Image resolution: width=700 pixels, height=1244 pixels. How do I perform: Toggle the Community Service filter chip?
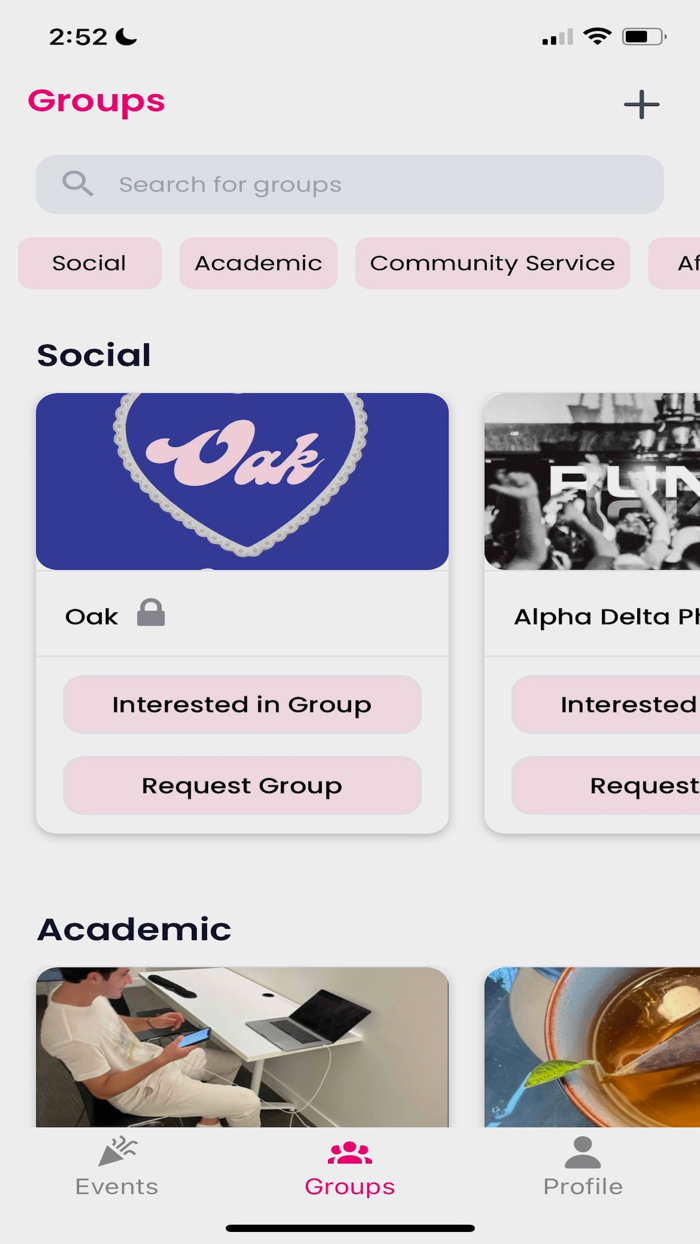[492, 263]
